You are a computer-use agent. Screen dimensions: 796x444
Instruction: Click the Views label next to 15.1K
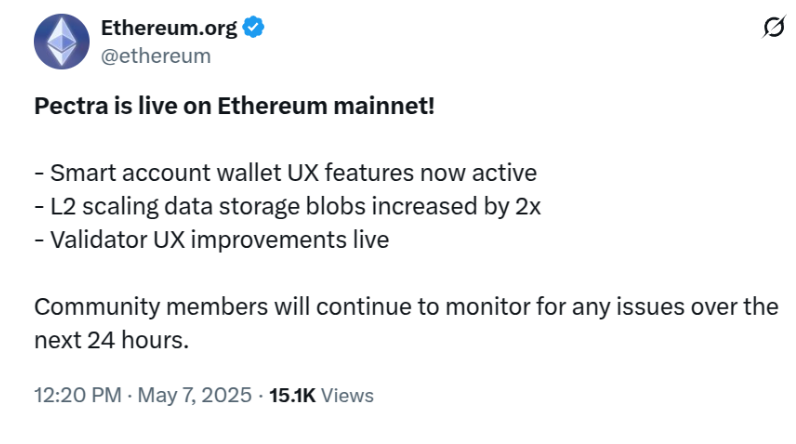[347, 395]
